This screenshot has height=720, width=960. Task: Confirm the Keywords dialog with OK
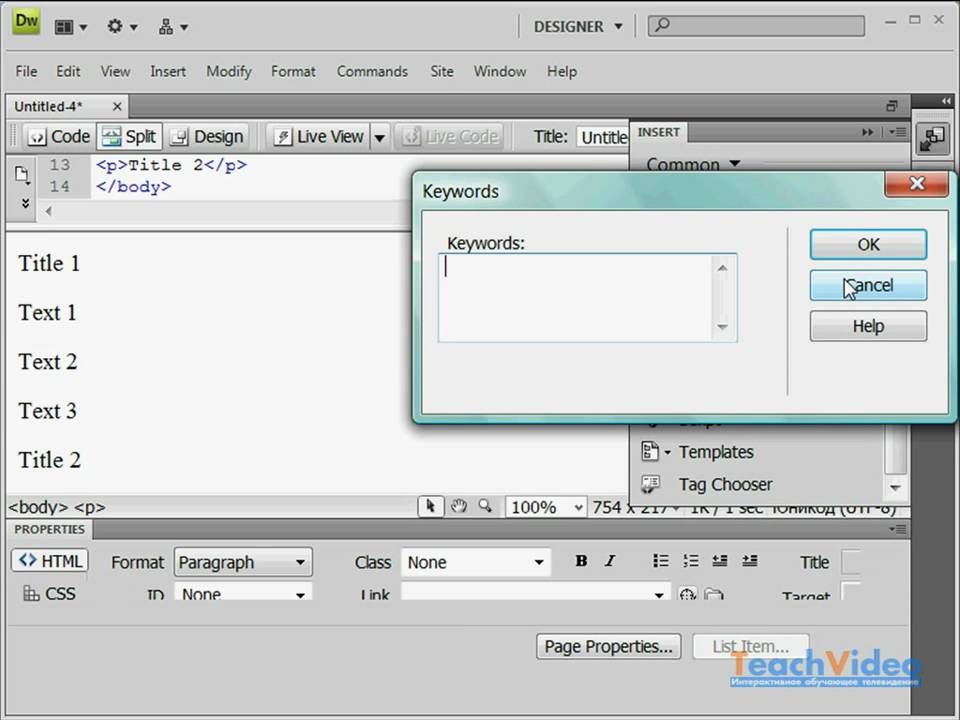pos(868,245)
